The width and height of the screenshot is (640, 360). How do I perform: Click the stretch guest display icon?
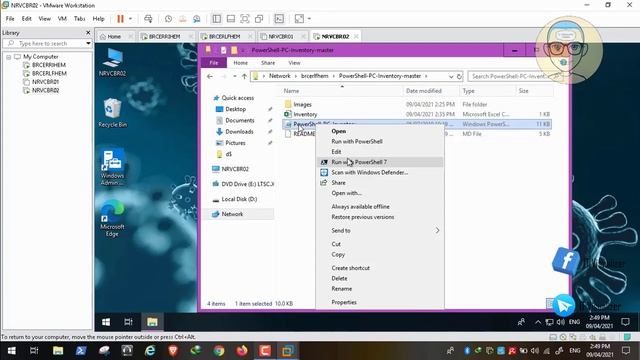pos(299,19)
